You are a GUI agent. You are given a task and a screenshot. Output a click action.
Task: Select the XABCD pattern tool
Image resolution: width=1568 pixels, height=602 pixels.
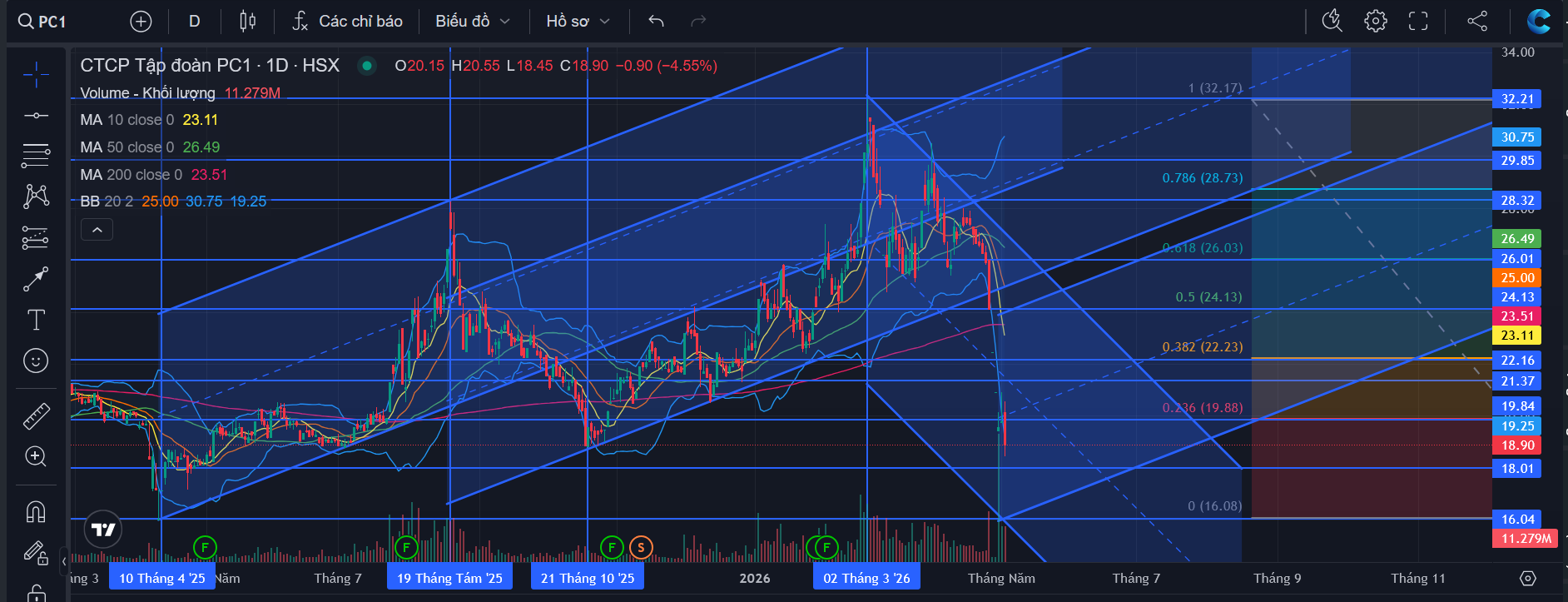tap(36, 196)
